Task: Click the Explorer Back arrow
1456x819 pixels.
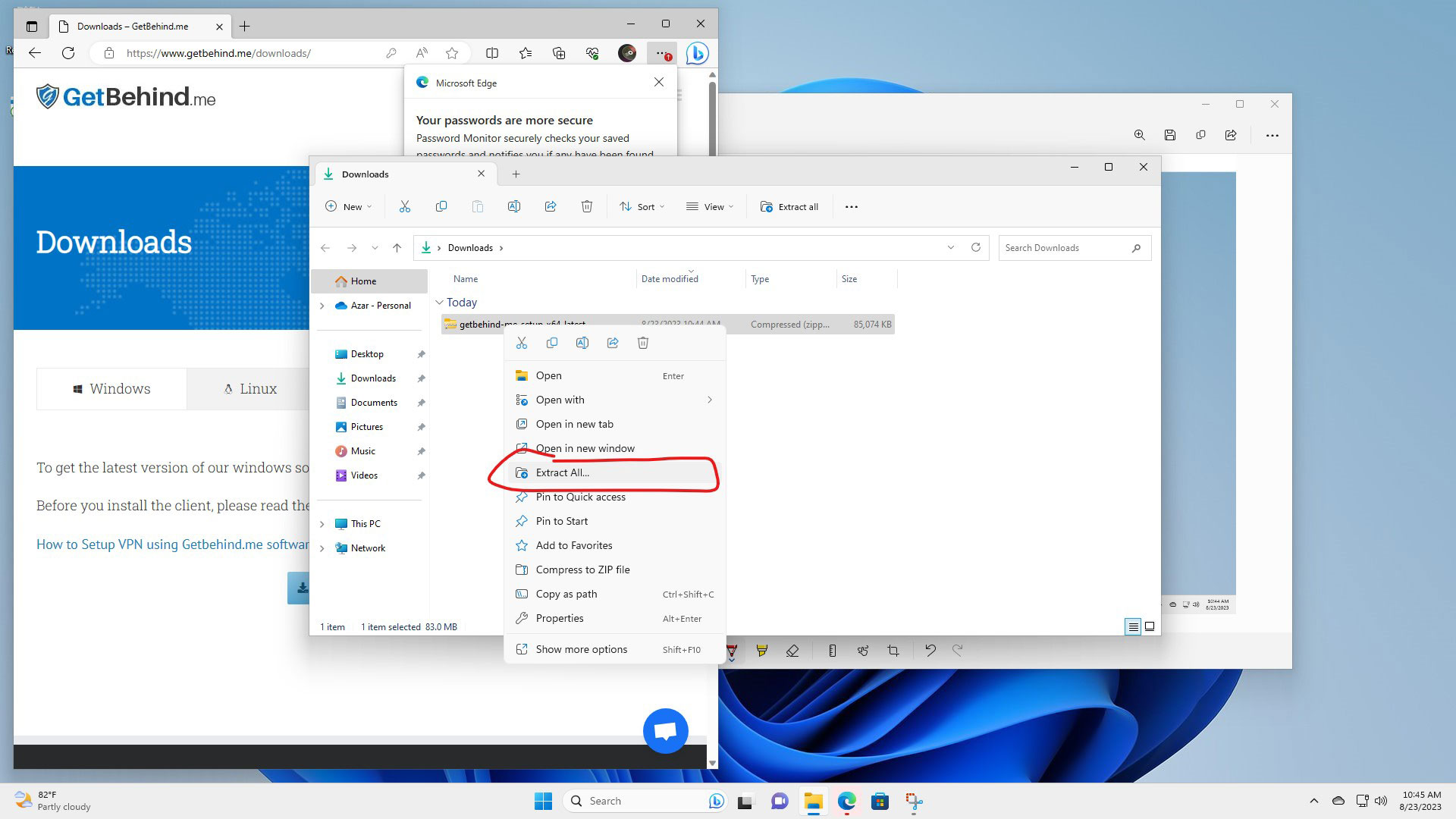Action: [x=325, y=248]
